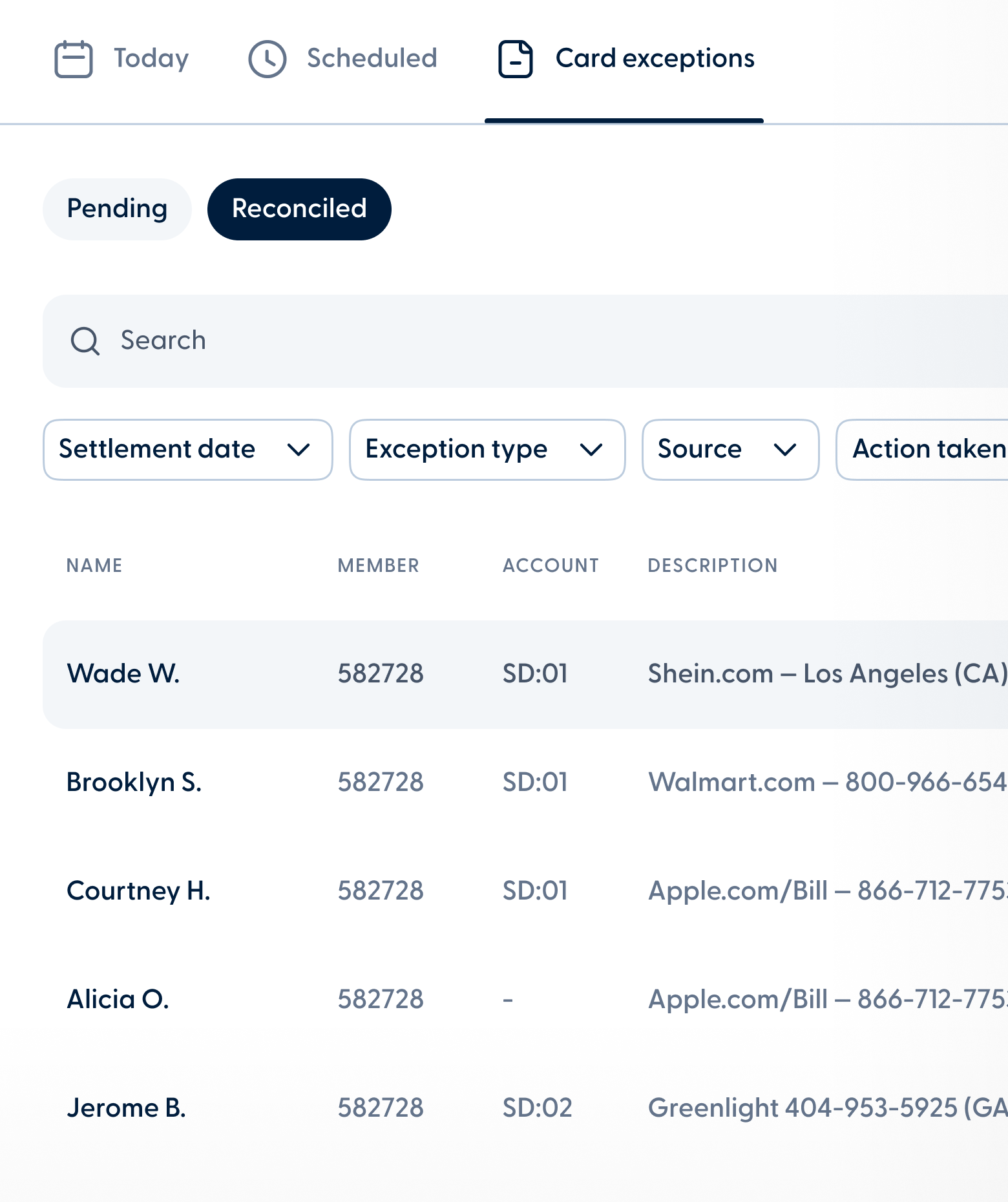Expand the Settlement date dropdown
The image size is (1008, 1202).
coord(187,449)
